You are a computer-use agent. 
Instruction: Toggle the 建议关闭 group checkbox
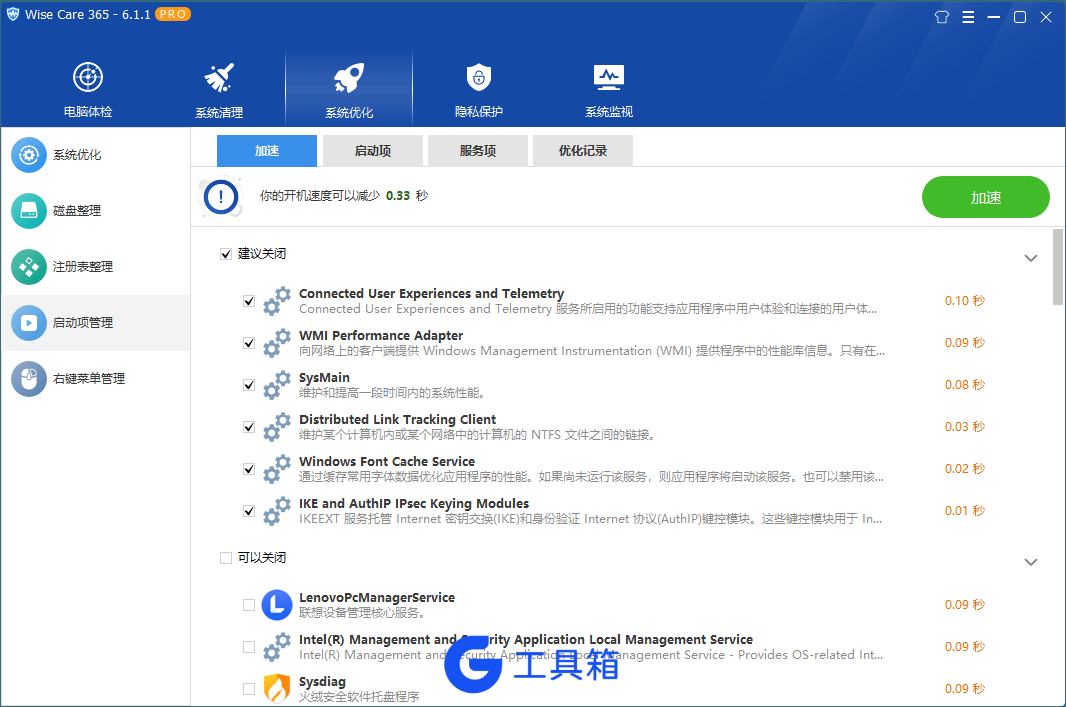226,254
